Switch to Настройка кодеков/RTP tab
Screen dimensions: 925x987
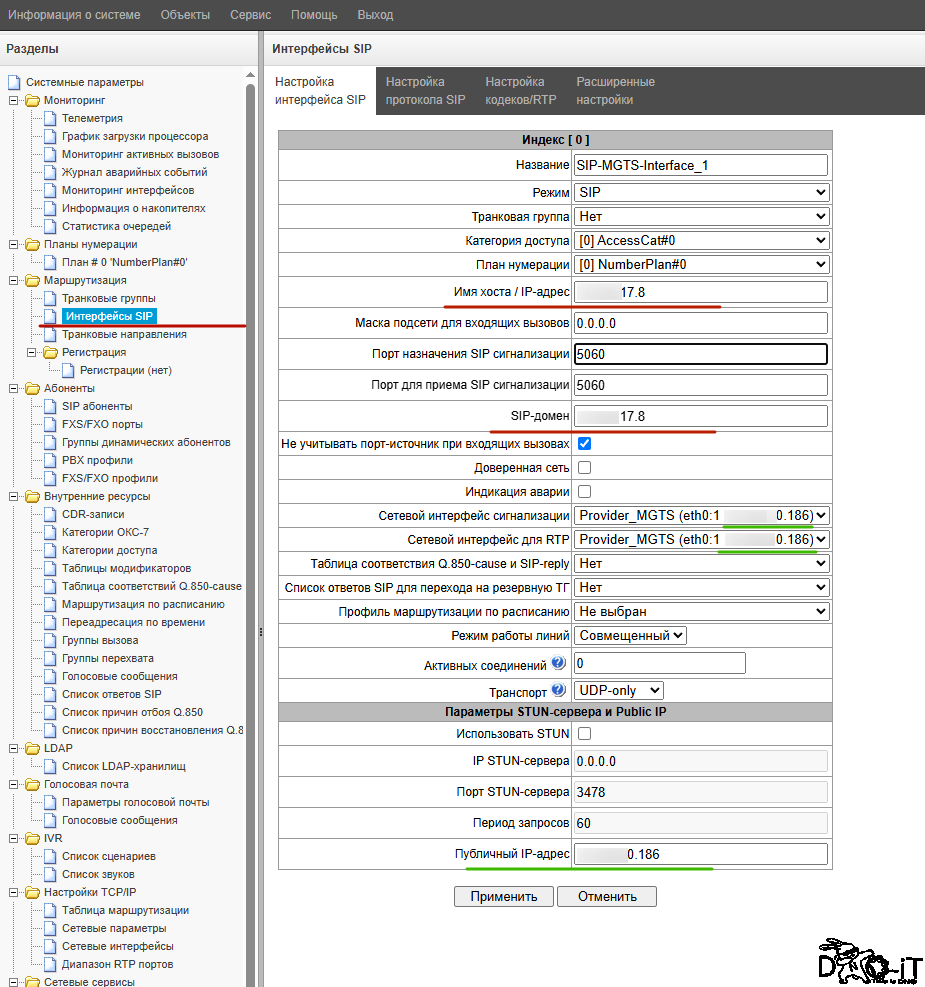pyautogui.click(x=520, y=91)
